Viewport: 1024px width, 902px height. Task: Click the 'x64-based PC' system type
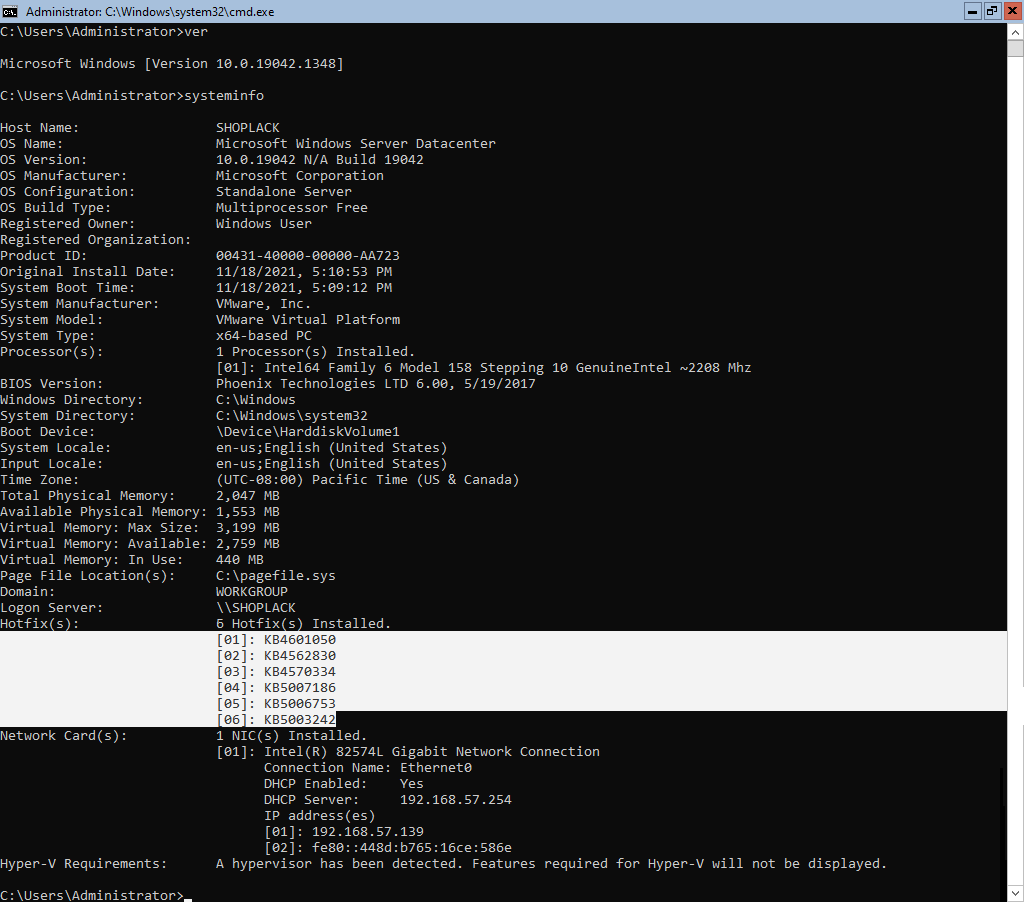[264, 336]
